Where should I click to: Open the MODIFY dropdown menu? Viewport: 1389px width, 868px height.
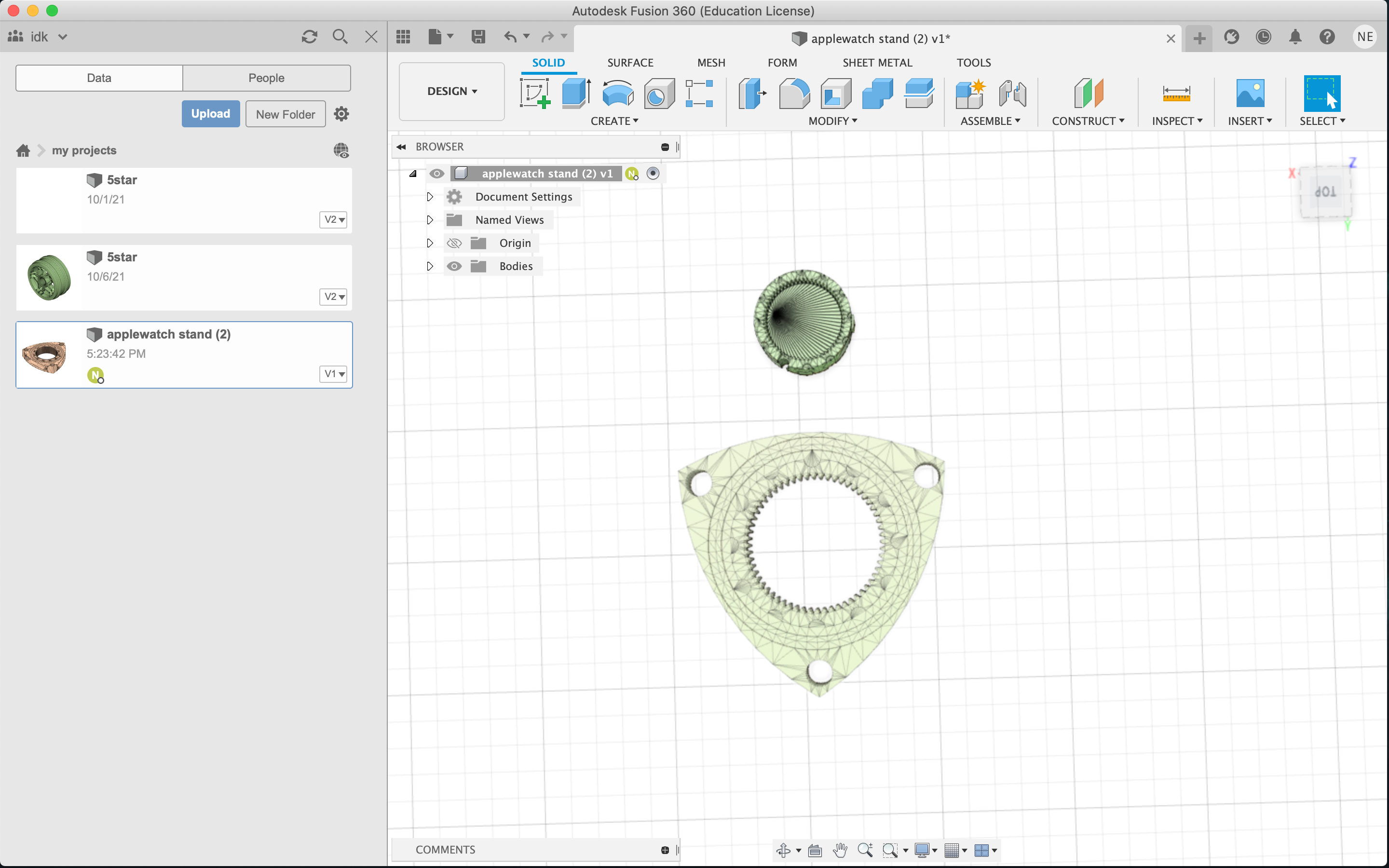[x=832, y=121]
